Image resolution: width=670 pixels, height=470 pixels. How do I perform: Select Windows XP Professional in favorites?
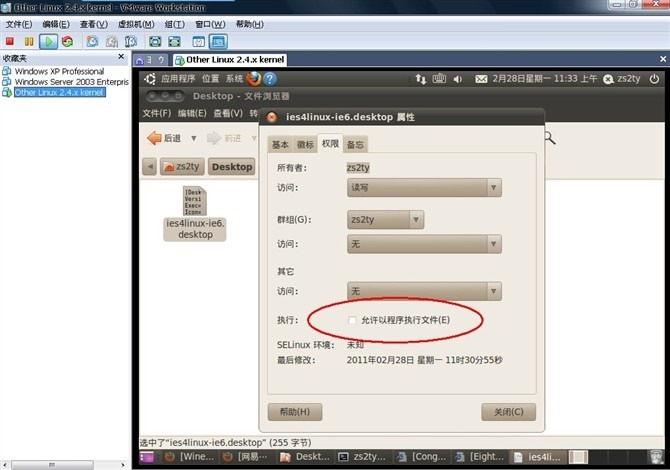(59, 71)
